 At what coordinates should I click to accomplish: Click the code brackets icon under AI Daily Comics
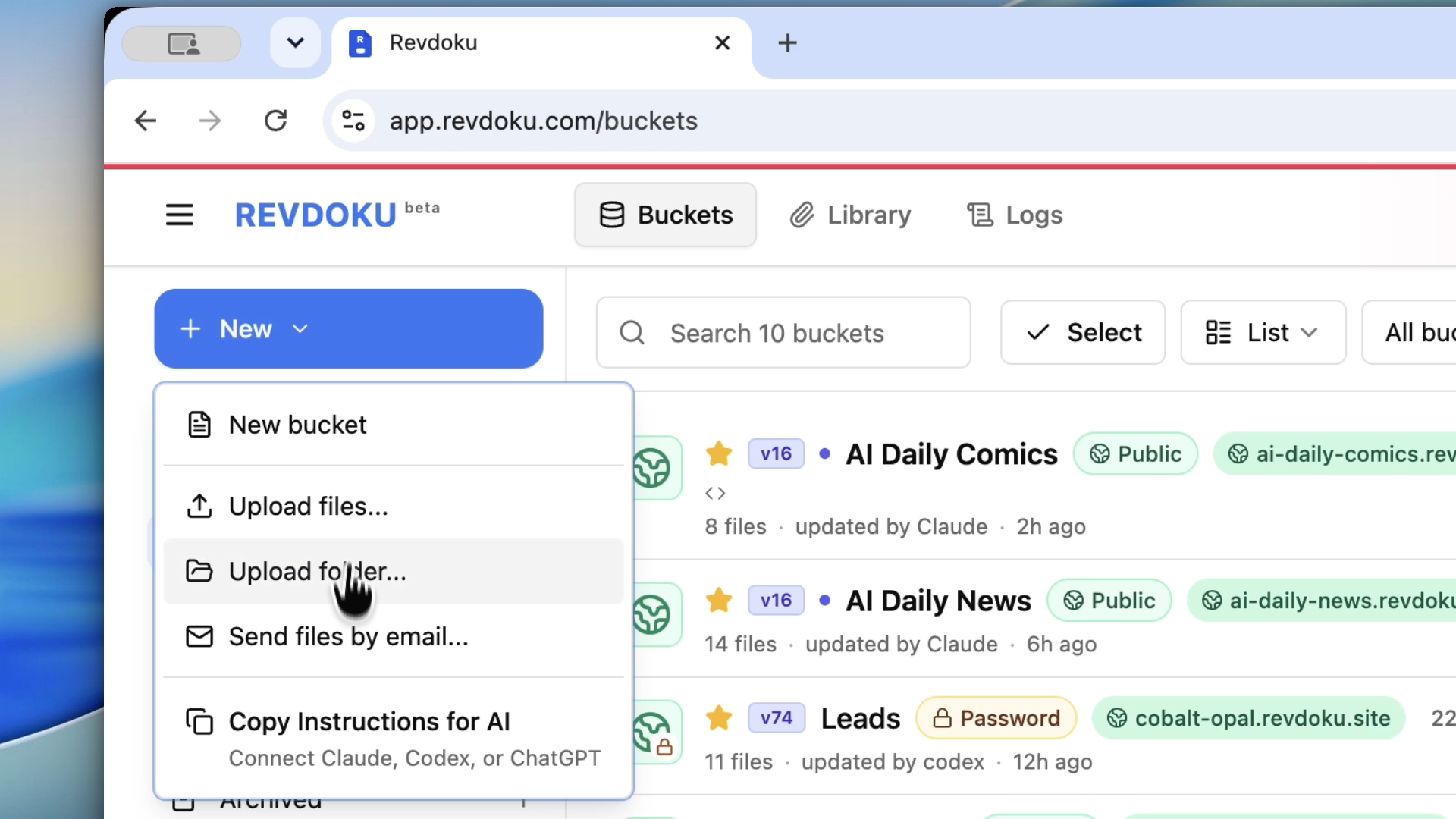point(715,494)
